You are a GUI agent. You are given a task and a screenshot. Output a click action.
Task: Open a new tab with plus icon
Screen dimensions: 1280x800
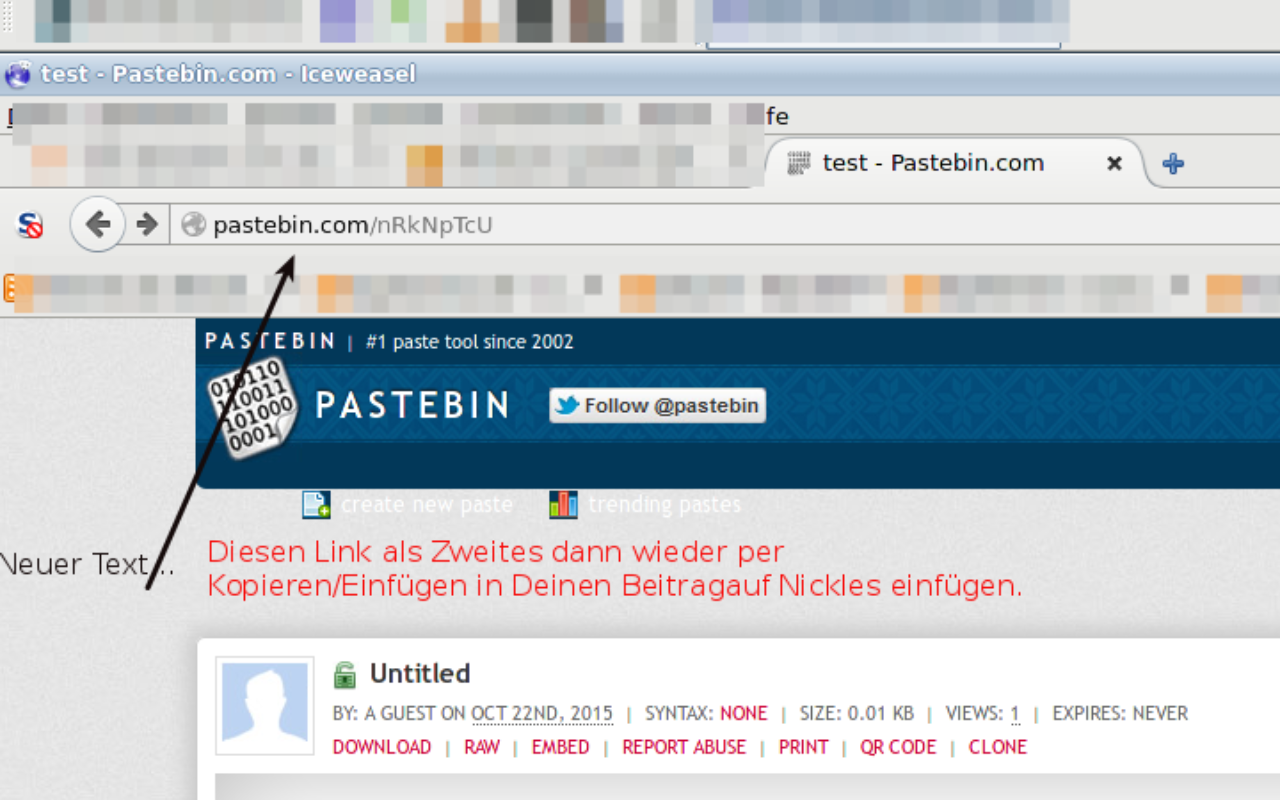[x=1174, y=164]
